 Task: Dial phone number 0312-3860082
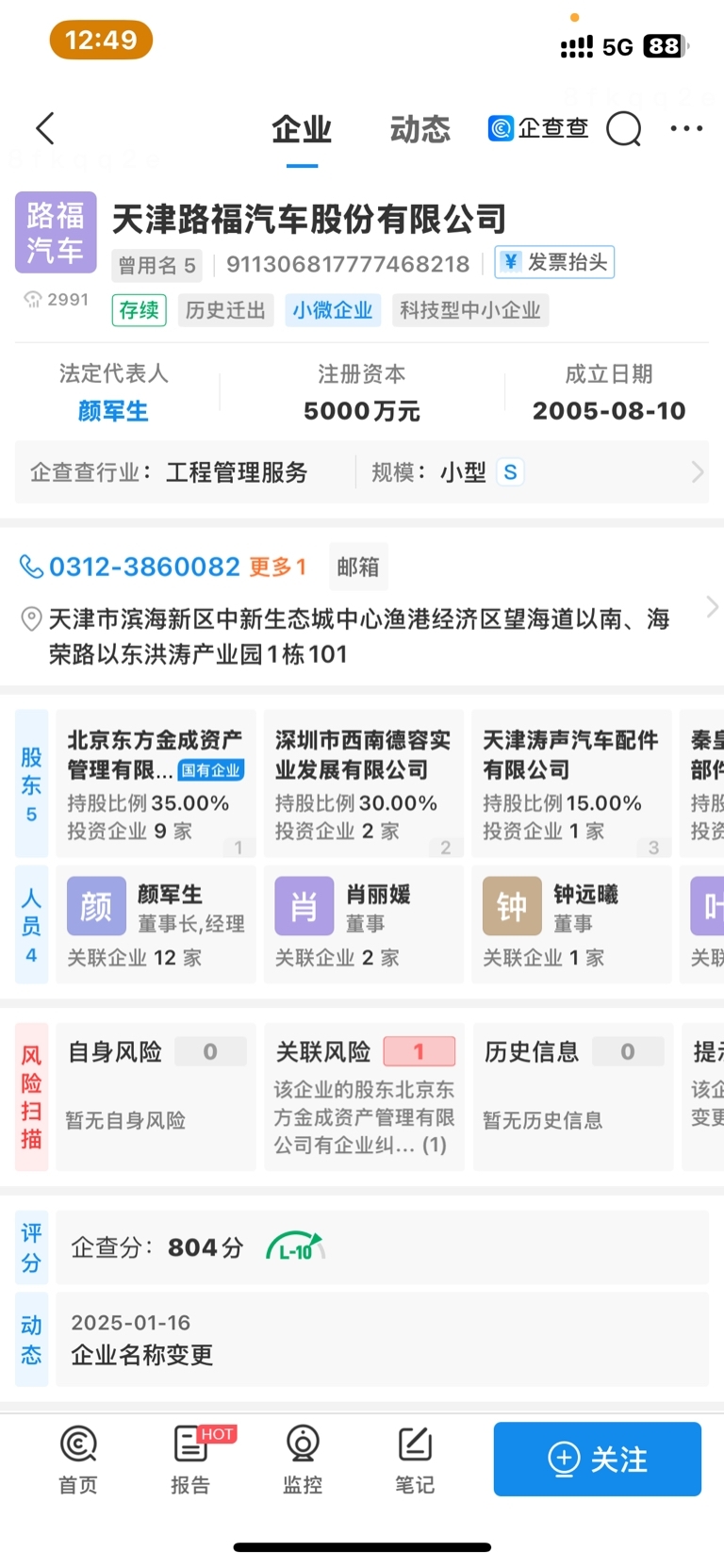pos(145,567)
